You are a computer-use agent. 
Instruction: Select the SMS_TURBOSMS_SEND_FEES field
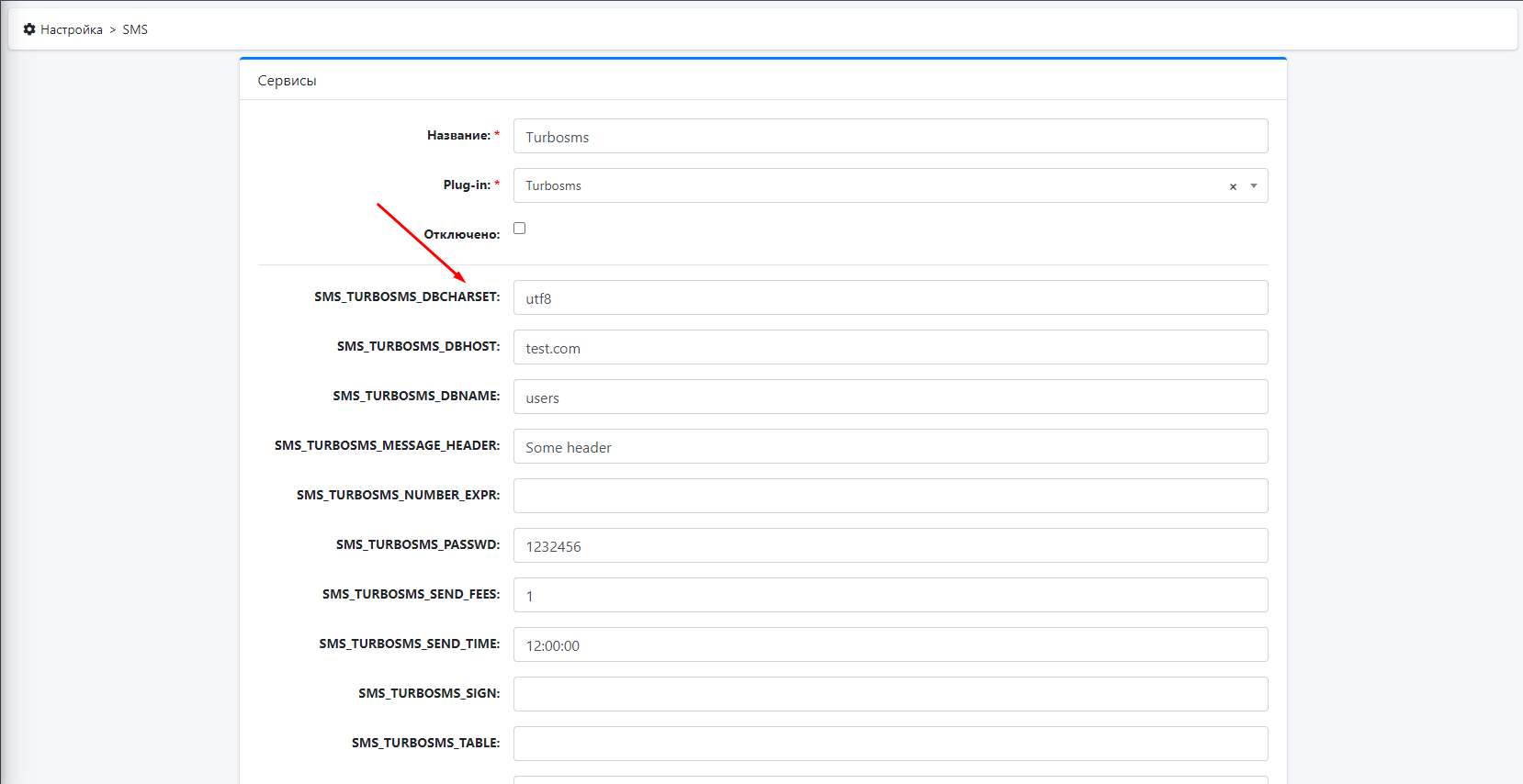pos(890,596)
